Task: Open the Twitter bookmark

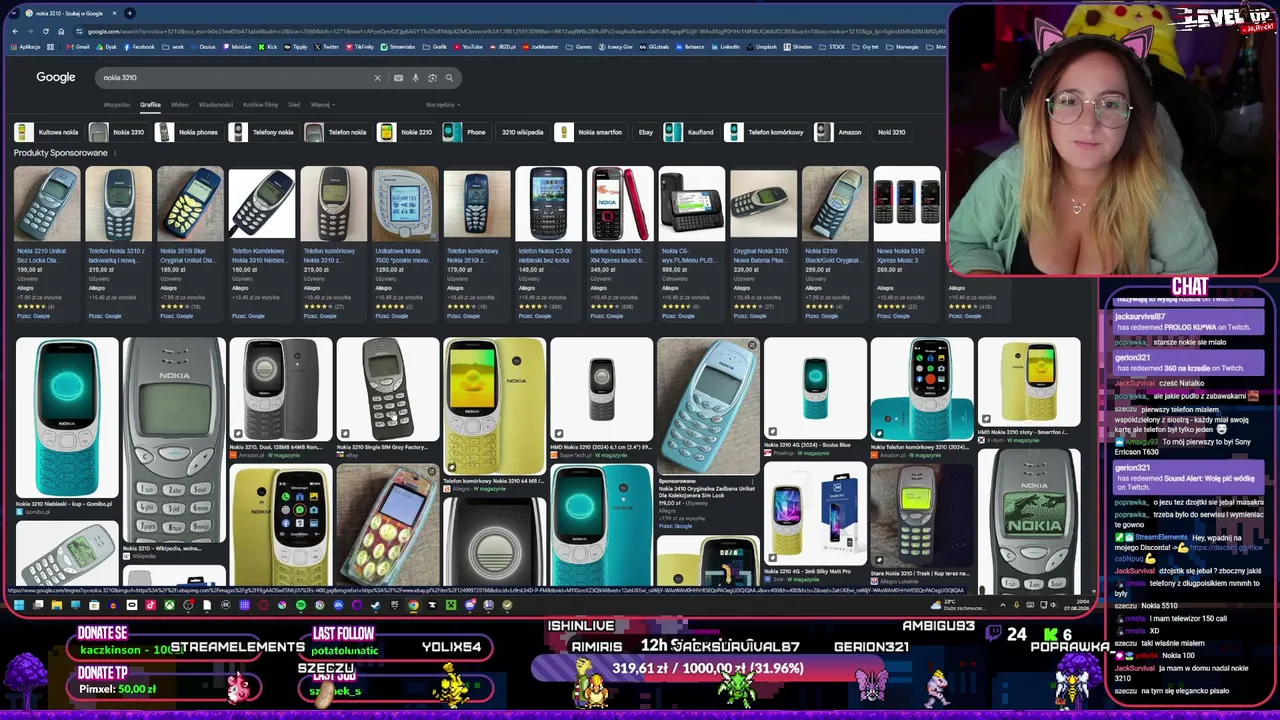Action: [x=328, y=47]
